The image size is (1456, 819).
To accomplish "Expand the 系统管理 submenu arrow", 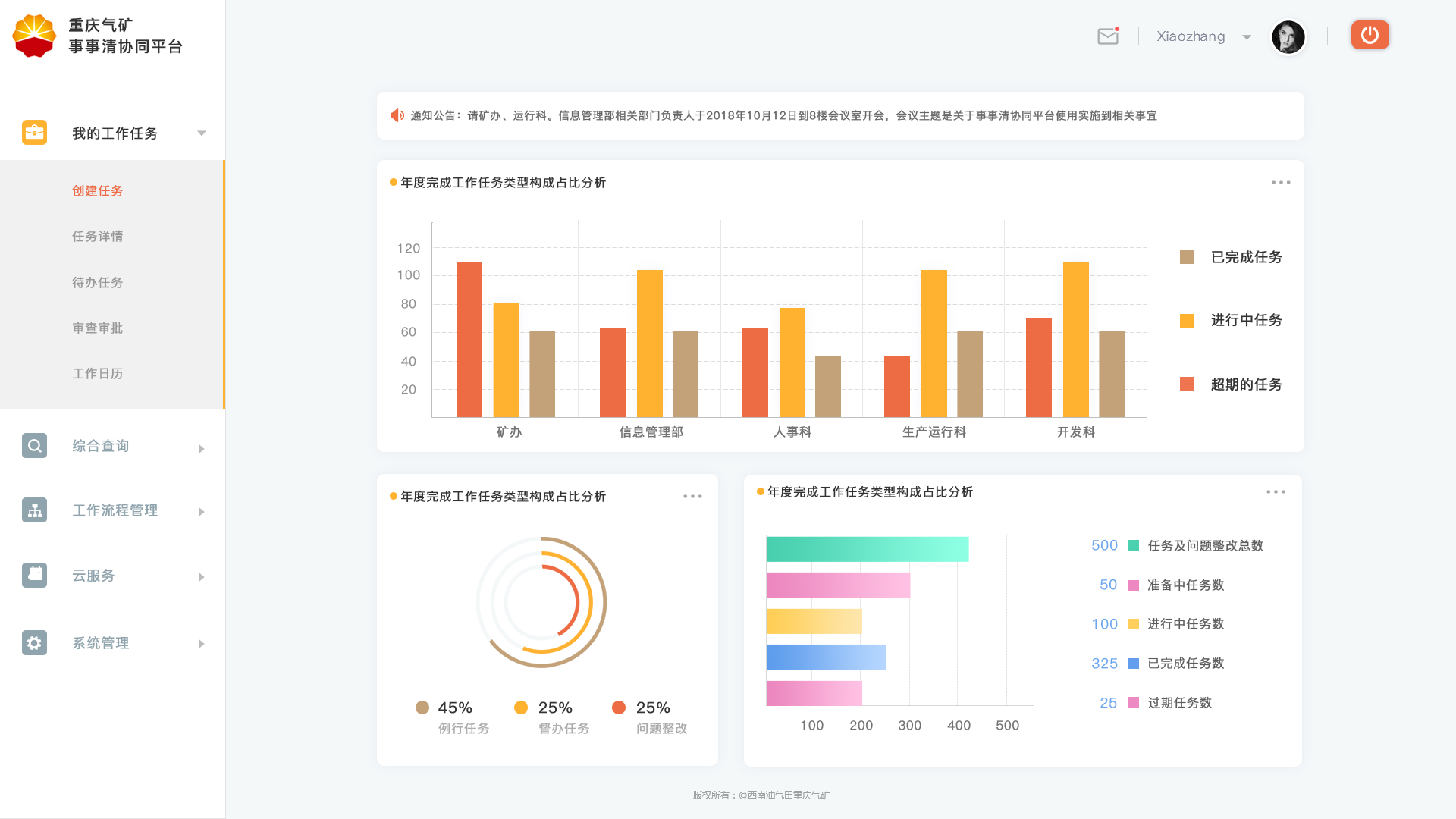I will pyautogui.click(x=202, y=644).
